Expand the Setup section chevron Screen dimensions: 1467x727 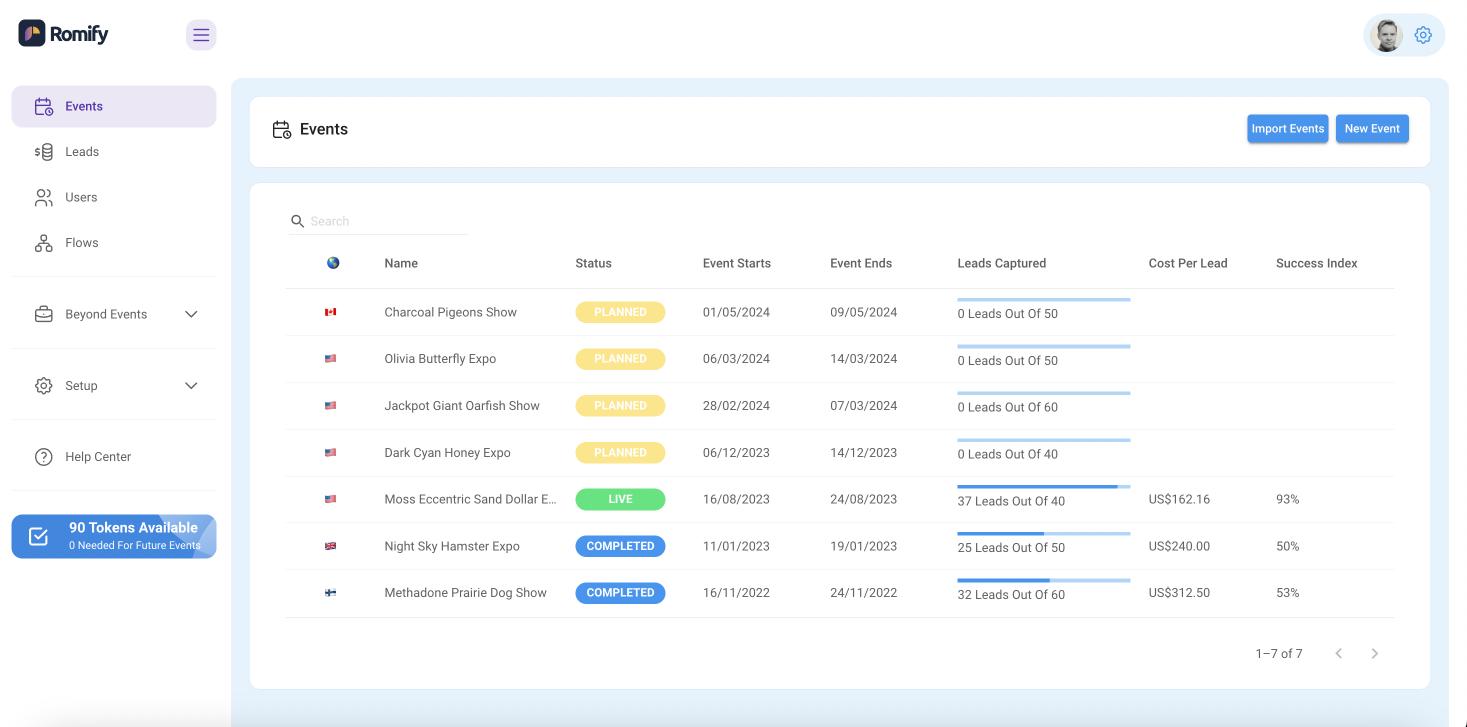click(x=191, y=386)
